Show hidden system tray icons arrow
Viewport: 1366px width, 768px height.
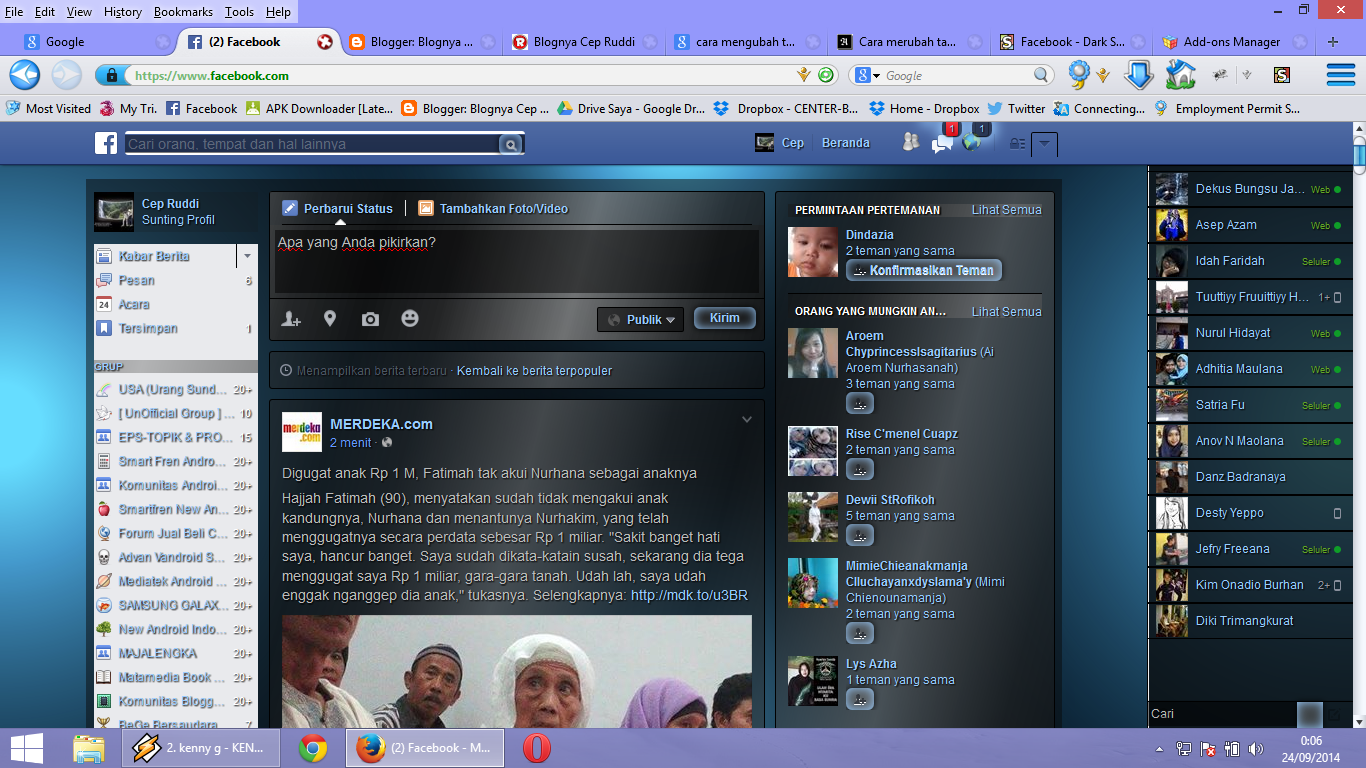point(1158,748)
